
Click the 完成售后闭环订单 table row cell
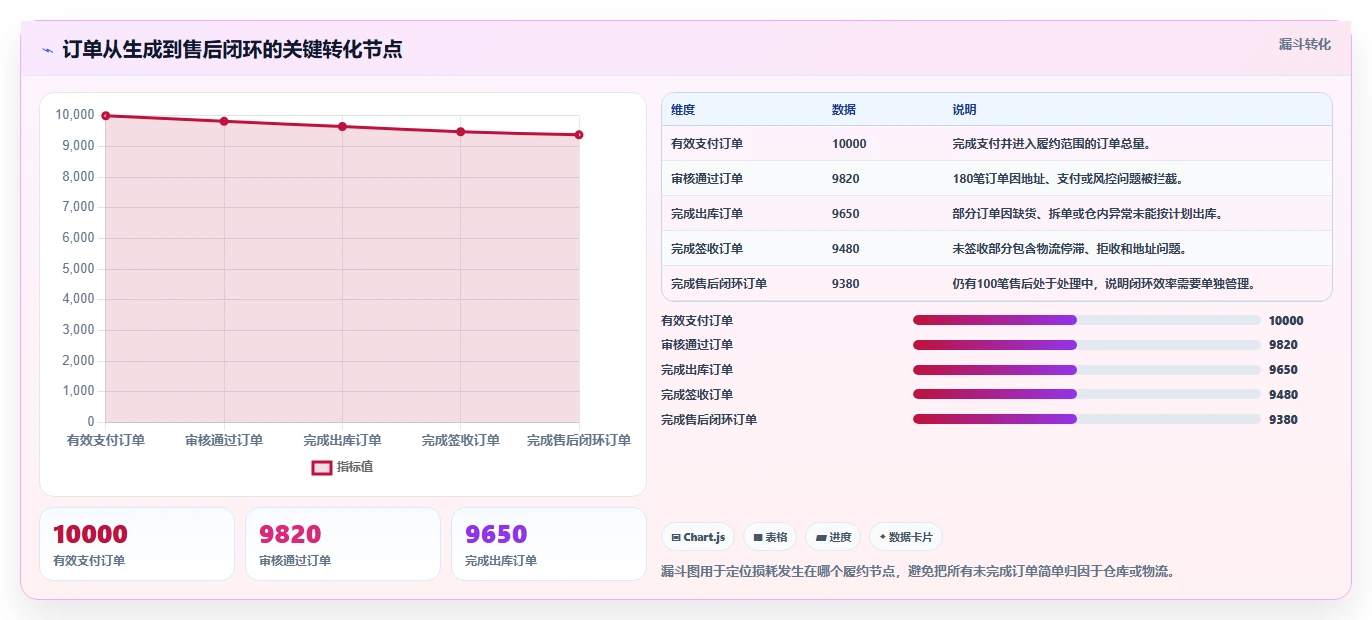[742, 284]
